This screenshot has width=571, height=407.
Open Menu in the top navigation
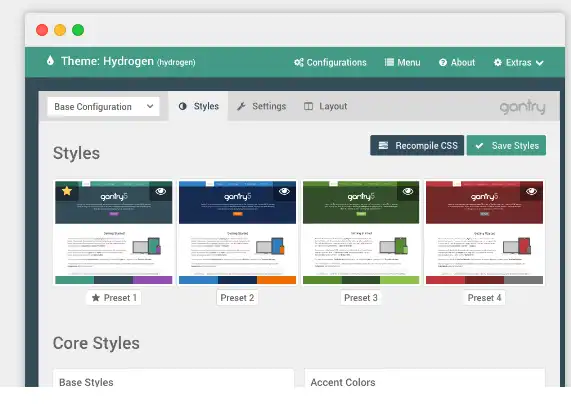[x=402, y=63]
